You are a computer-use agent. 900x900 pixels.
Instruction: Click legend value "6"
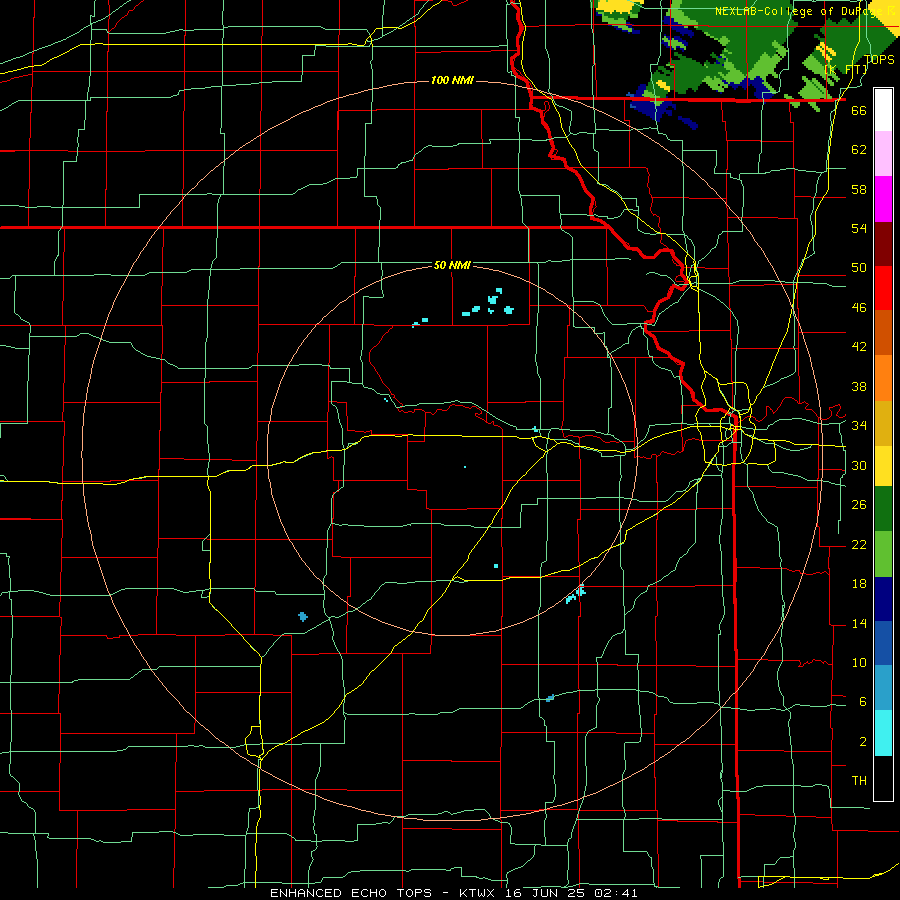pyautogui.click(x=863, y=702)
